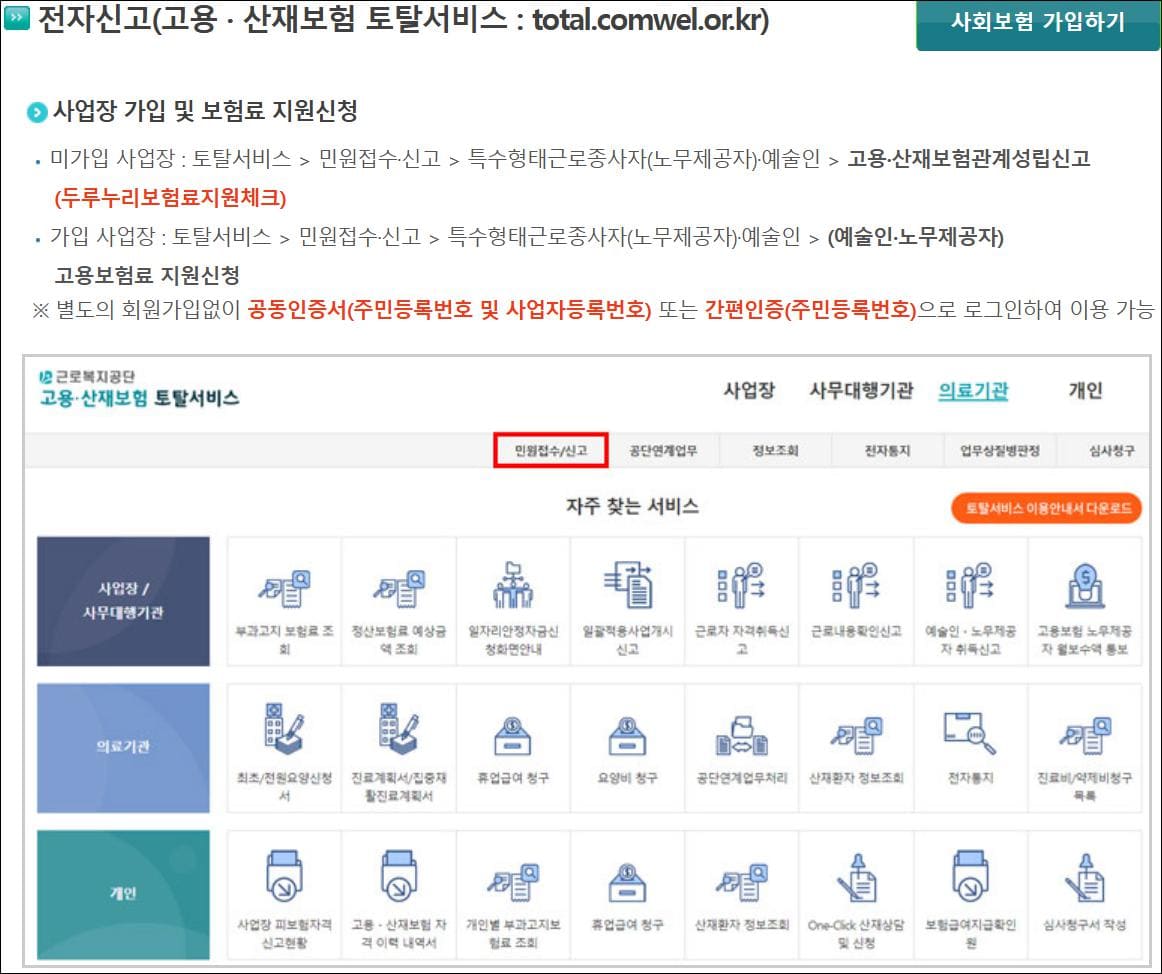
Task: Click the 최초/전원요양신청서 icon
Action: coord(1086,600)
